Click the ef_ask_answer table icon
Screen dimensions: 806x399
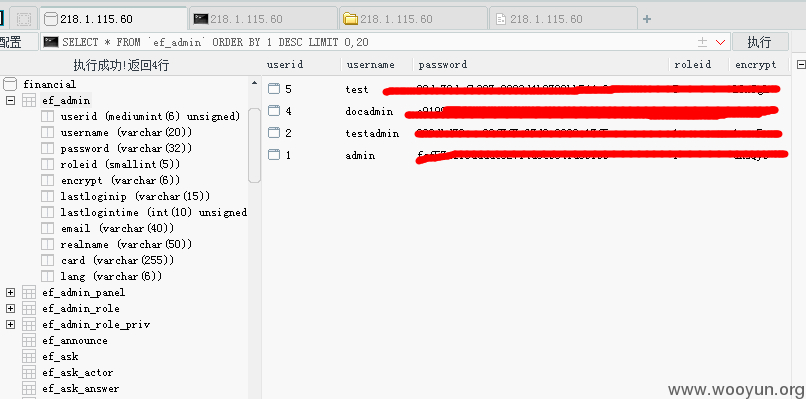pos(29,388)
